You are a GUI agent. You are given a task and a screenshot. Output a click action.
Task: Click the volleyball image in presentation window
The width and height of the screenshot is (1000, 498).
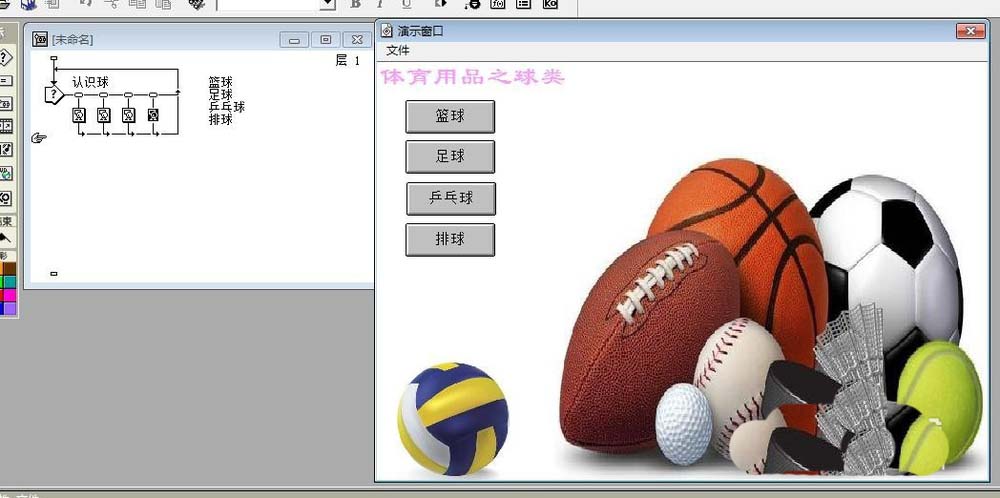[453, 418]
